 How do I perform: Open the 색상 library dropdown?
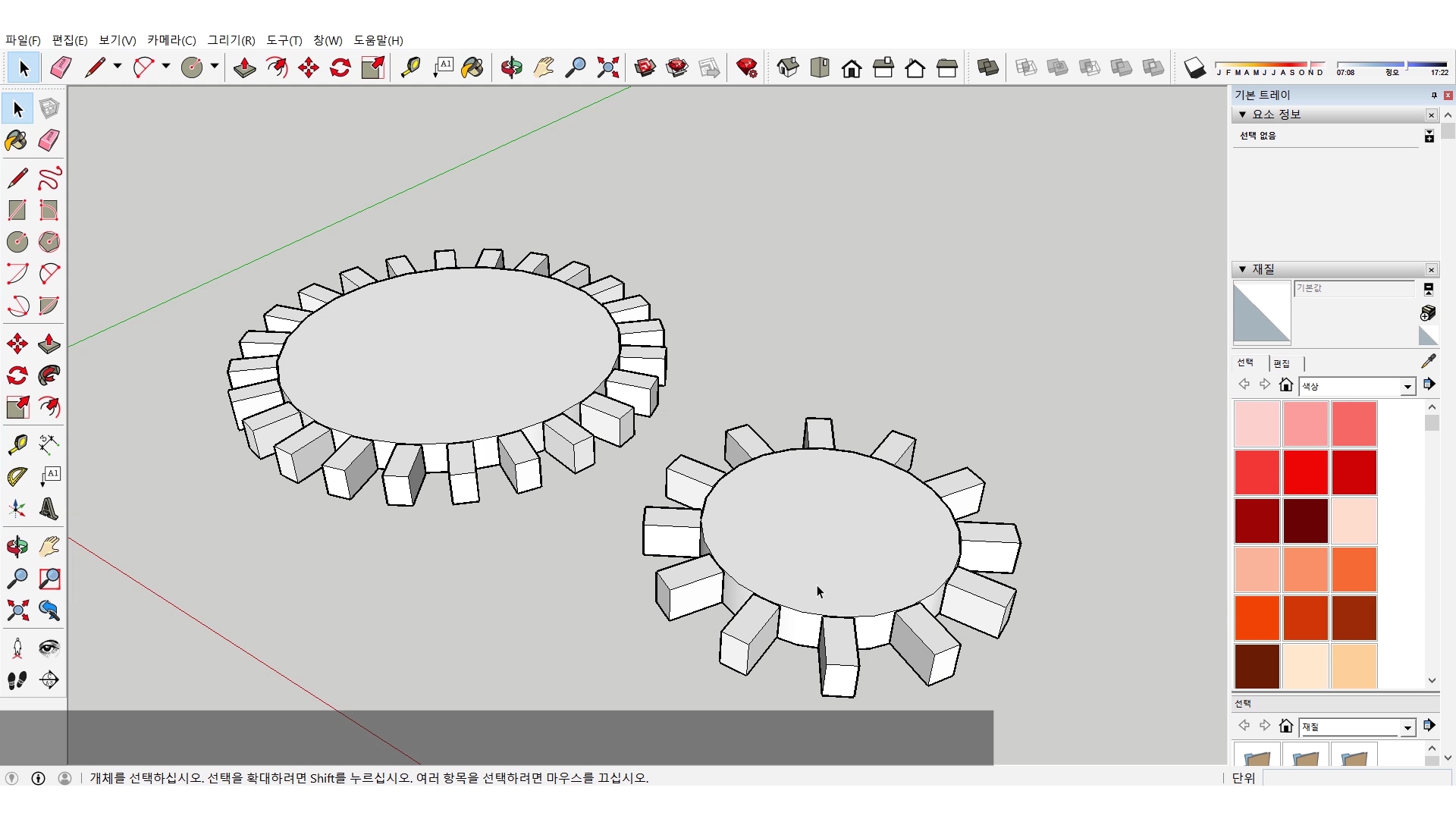1407,387
